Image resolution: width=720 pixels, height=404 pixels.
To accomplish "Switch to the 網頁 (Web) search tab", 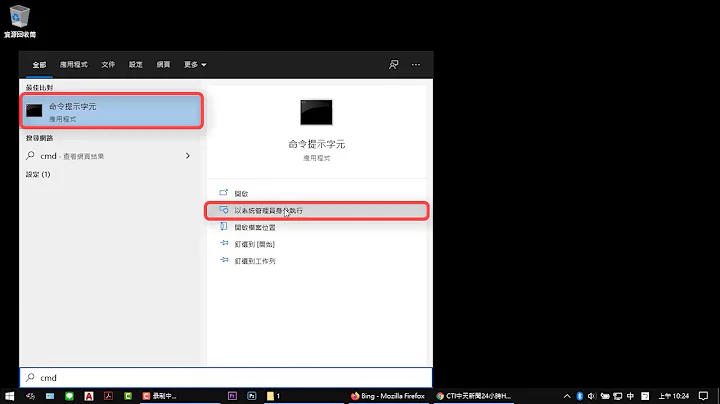I will pyautogui.click(x=163, y=65).
